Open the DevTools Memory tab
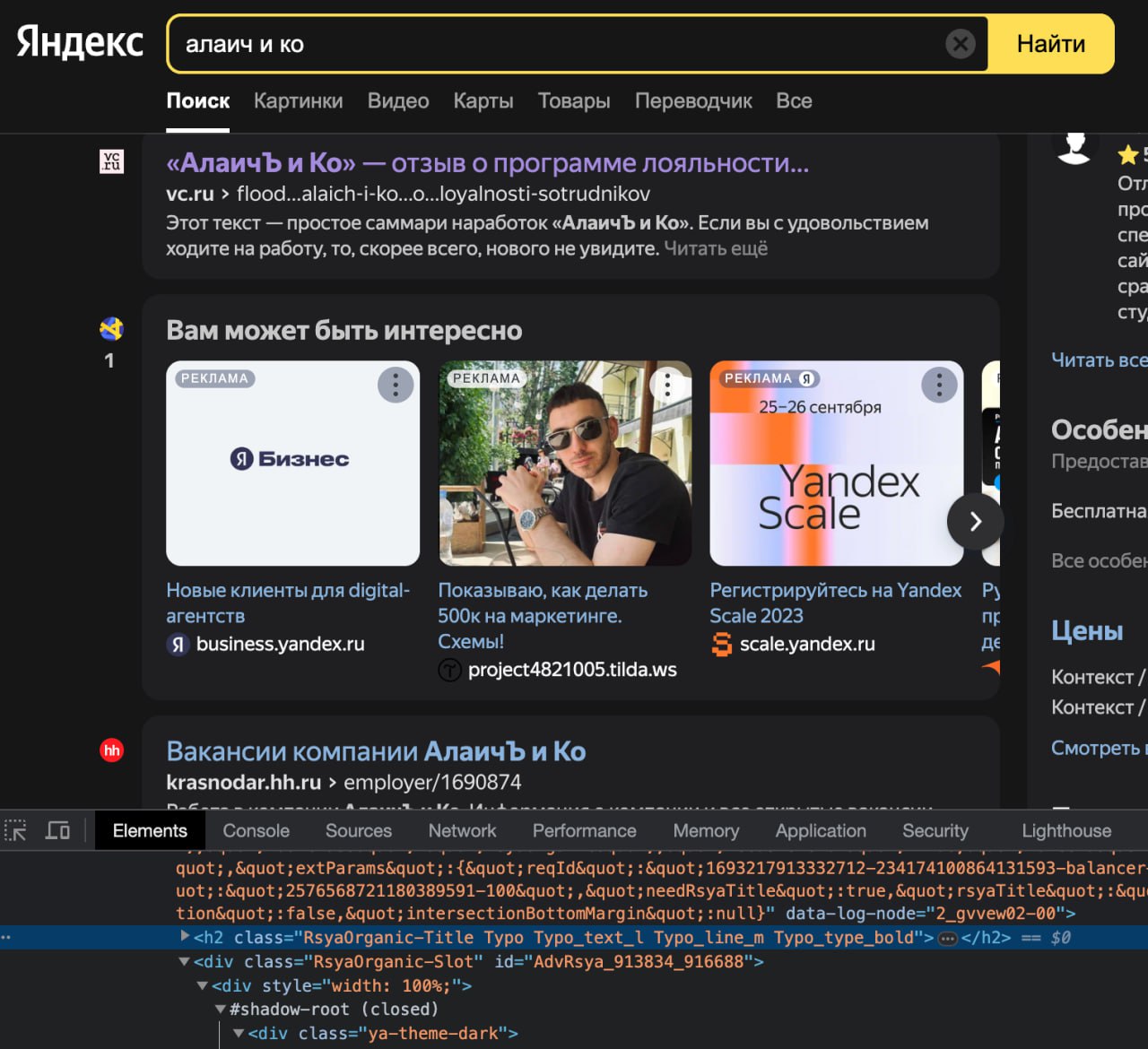 [x=706, y=830]
